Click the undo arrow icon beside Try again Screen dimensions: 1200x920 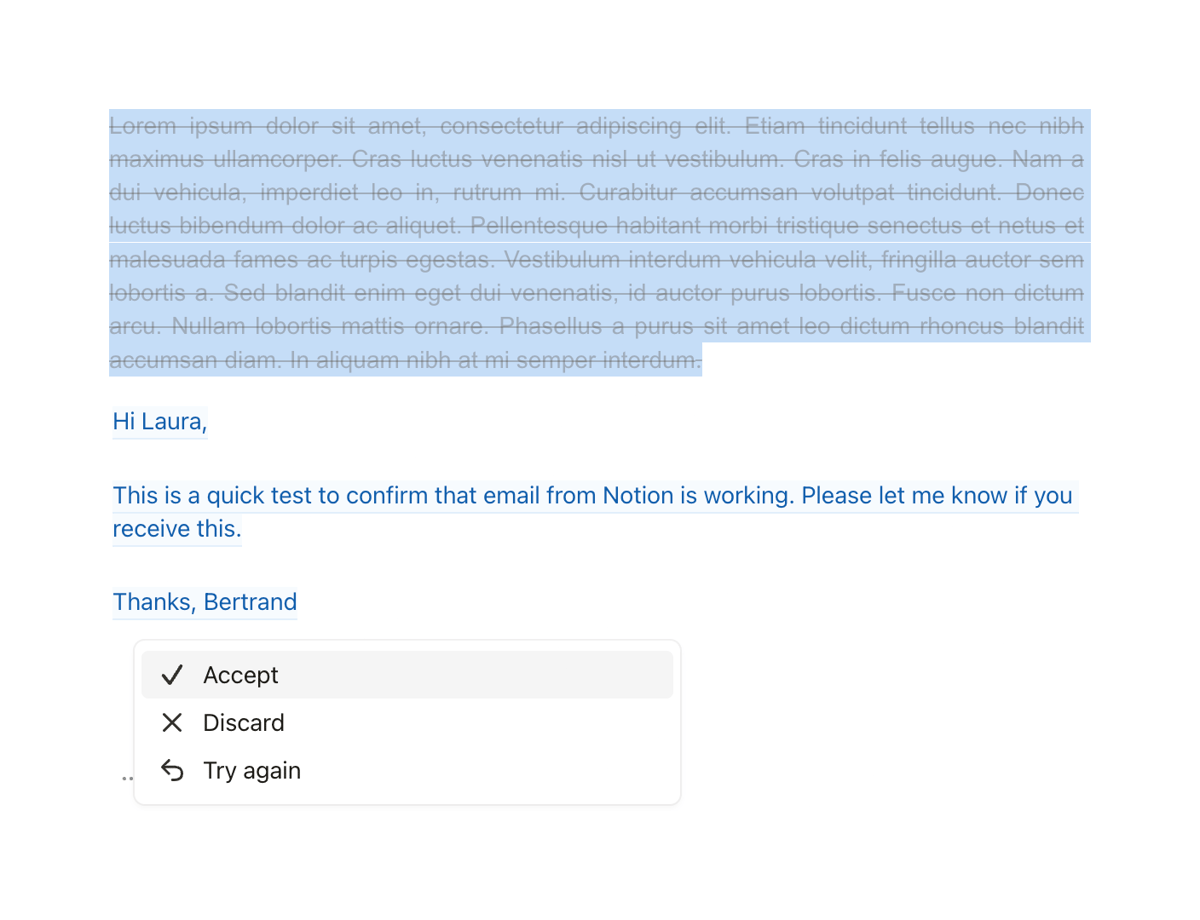(172, 770)
